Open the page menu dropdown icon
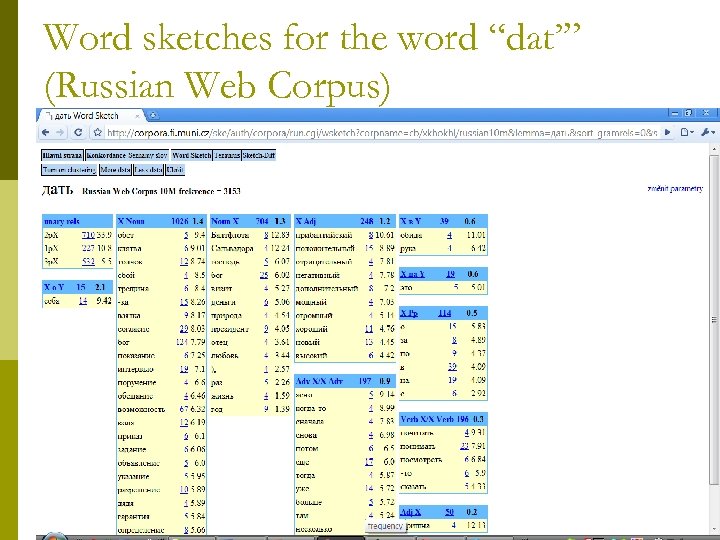This screenshot has width=720, height=540. [687, 132]
